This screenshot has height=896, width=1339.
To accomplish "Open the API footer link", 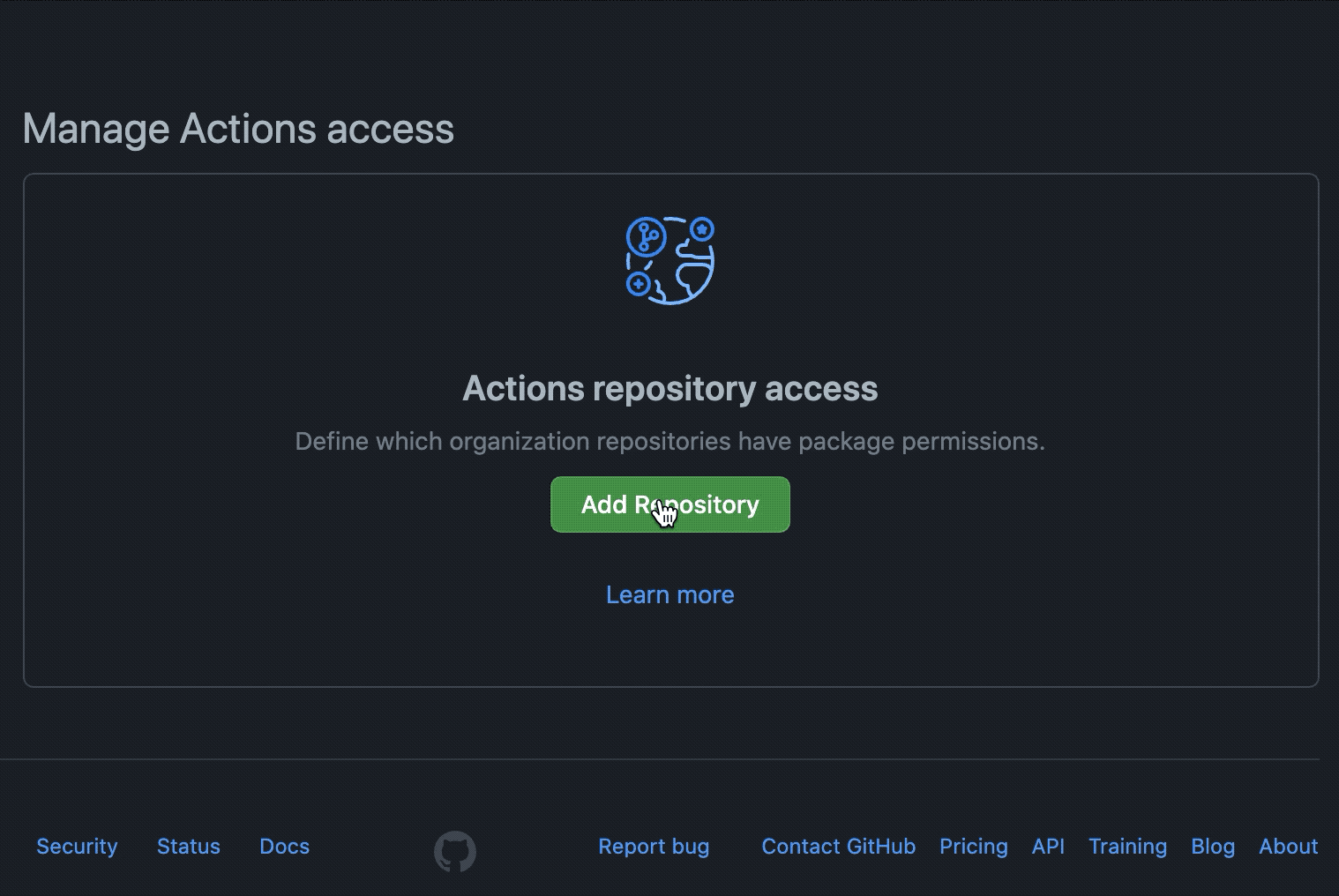I will (1048, 847).
